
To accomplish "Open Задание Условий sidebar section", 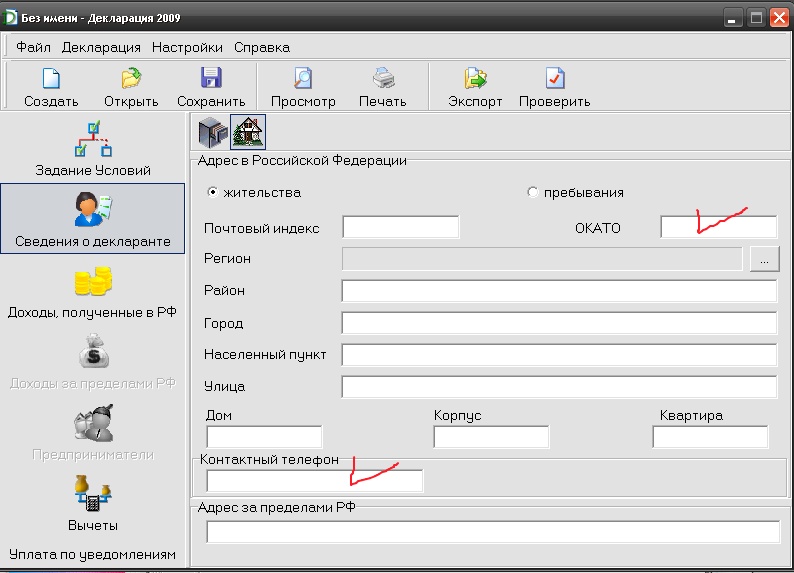I will (93, 148).
